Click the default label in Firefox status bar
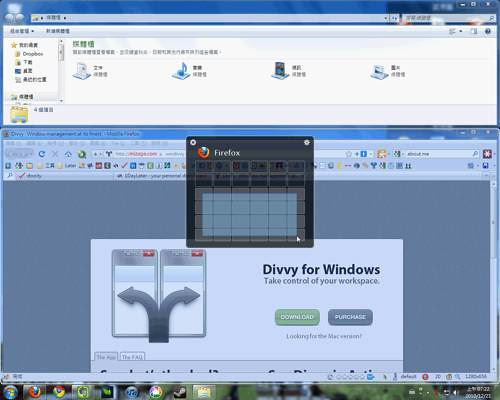The image size is (500, 400). [408, 377]
